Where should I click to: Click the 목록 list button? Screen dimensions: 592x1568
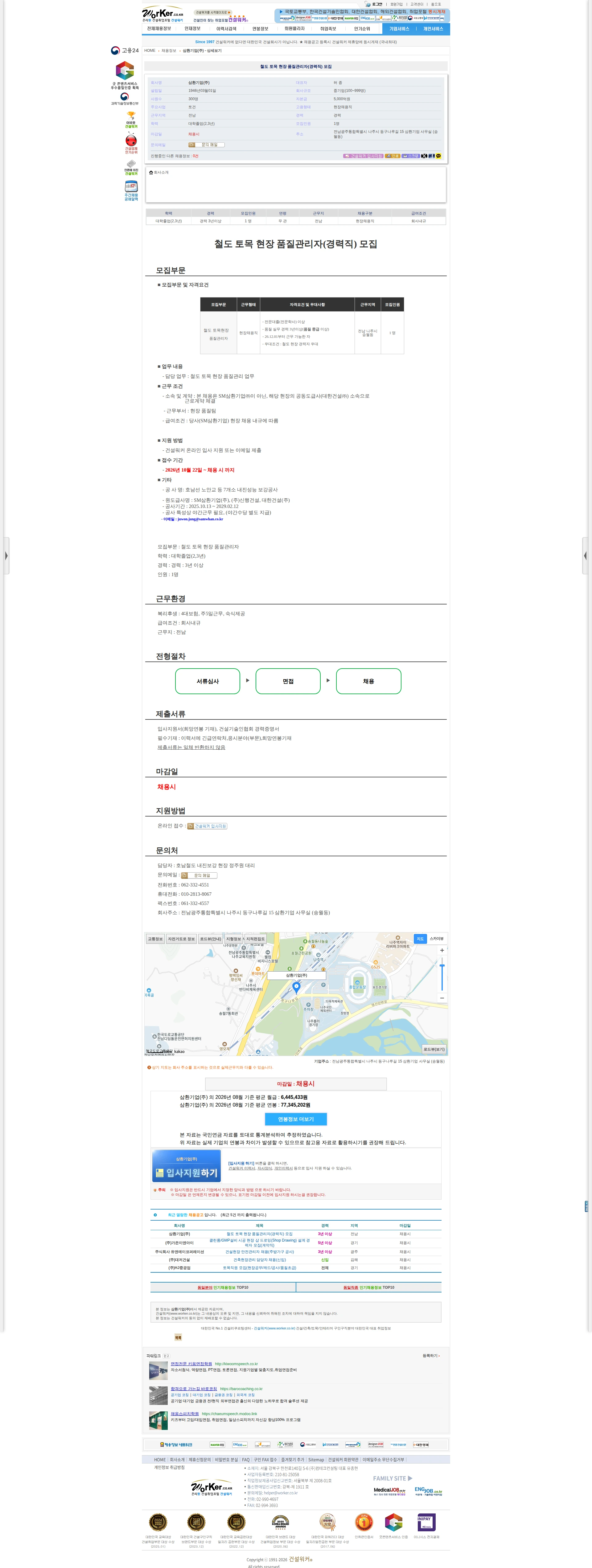pyautogui.click(x=178, y=1337)
